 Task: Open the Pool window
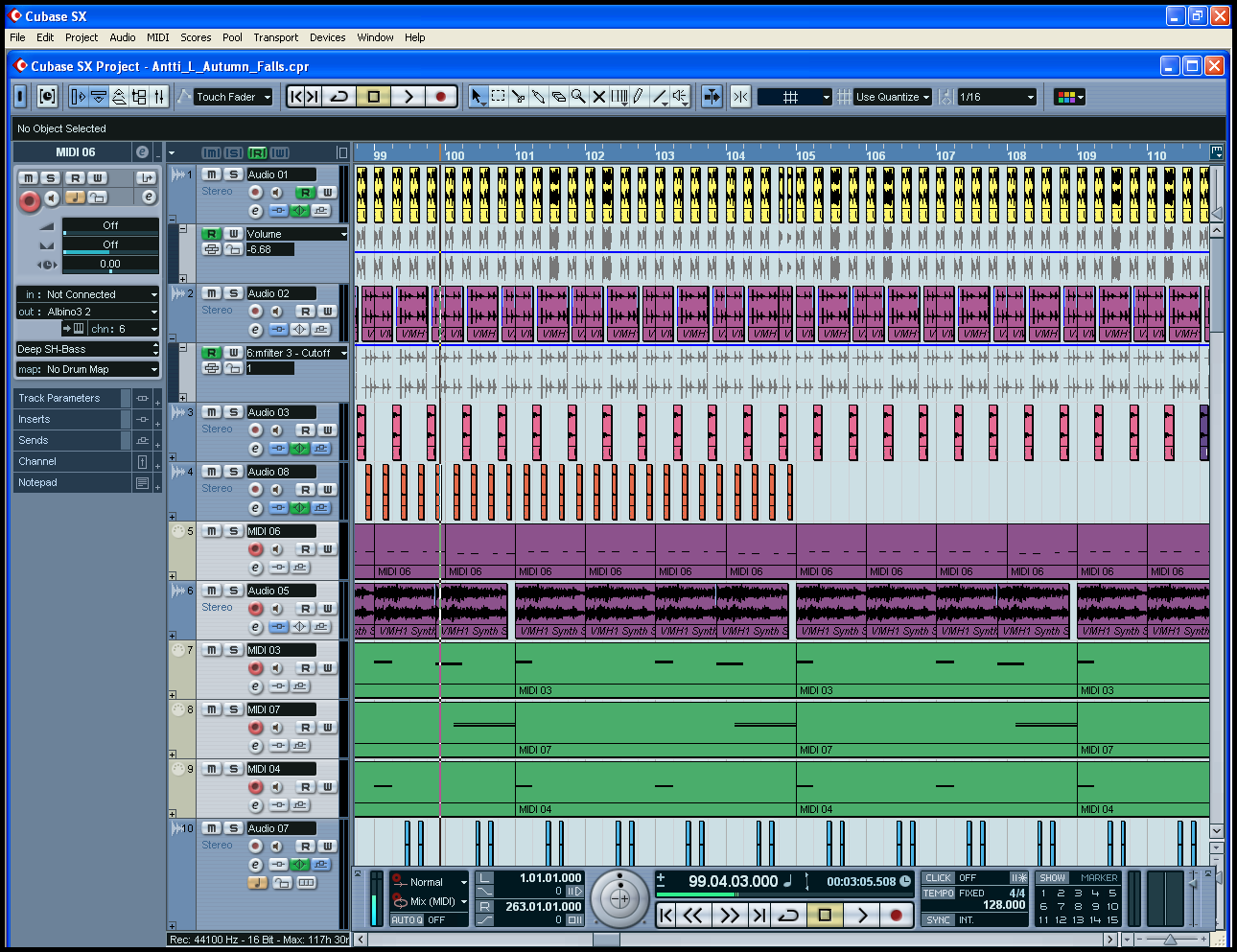click(x=139, y=96)
